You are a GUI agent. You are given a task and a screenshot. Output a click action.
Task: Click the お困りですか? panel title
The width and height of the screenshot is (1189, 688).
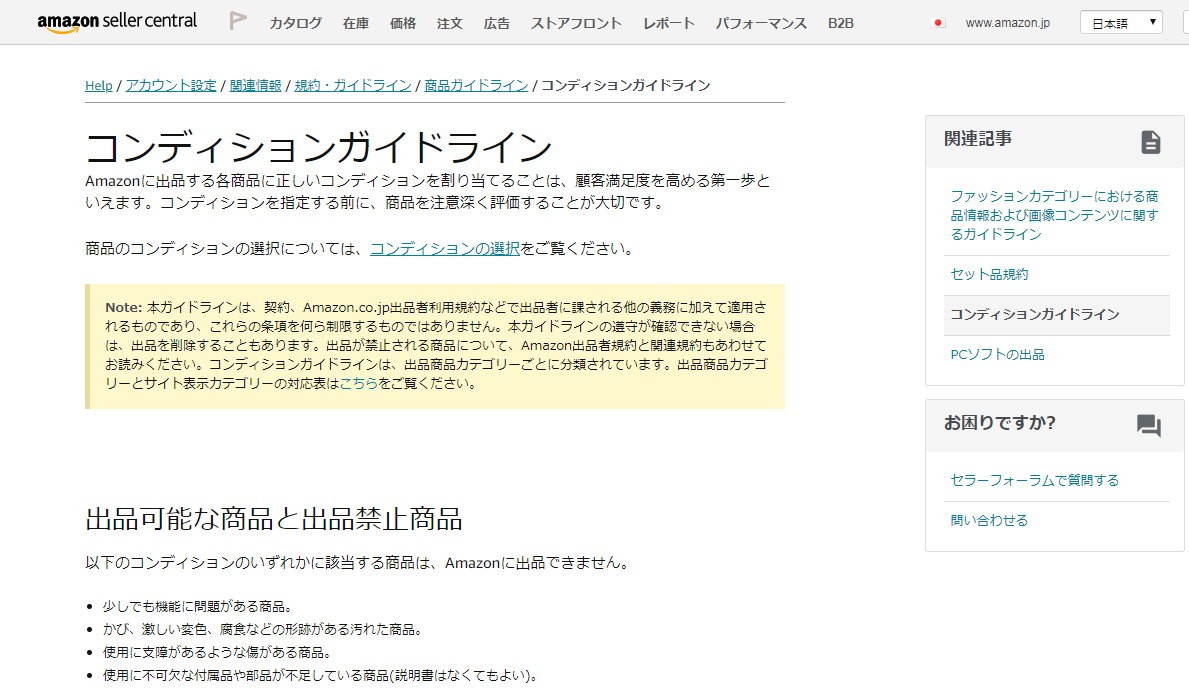click(999, 423)
